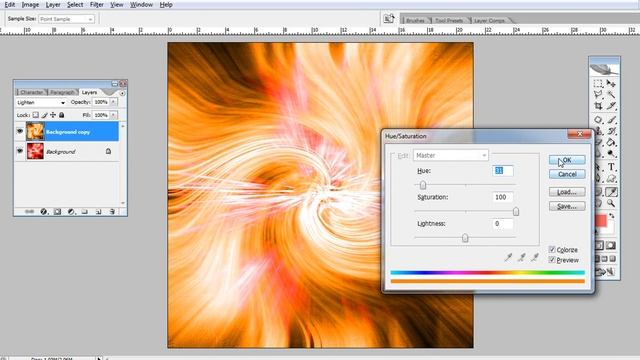Swap foreground and background colors
640x360 pixels.
click(611, 216)
